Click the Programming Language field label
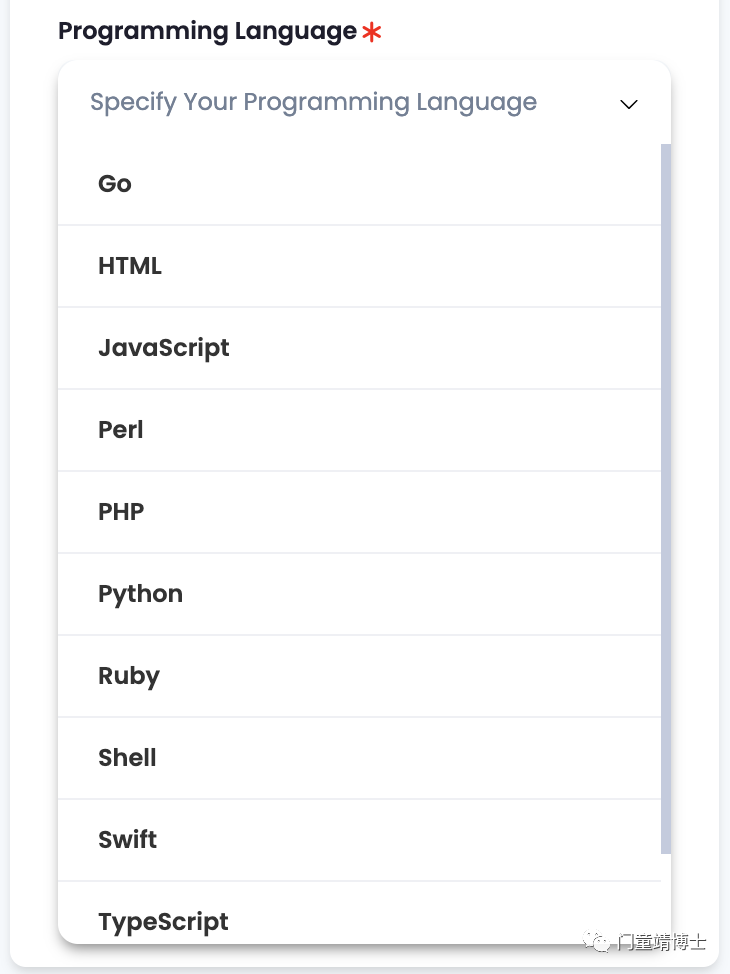 click(208, 32)
